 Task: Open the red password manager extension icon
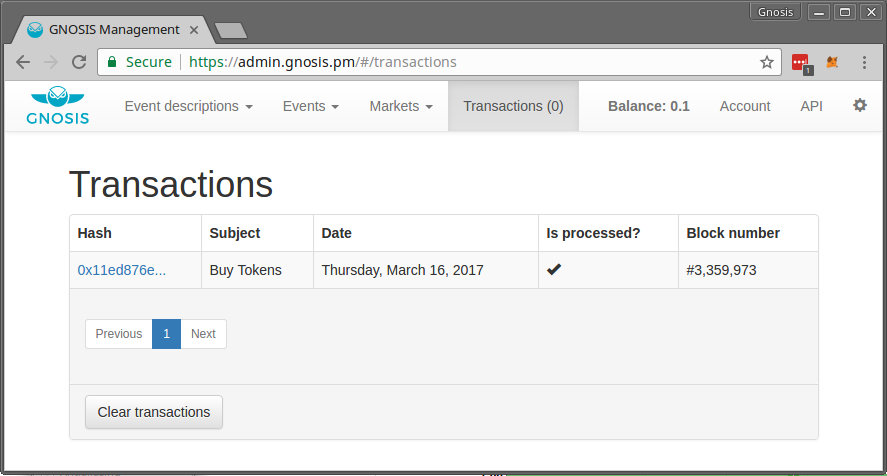tap(800, 62)
